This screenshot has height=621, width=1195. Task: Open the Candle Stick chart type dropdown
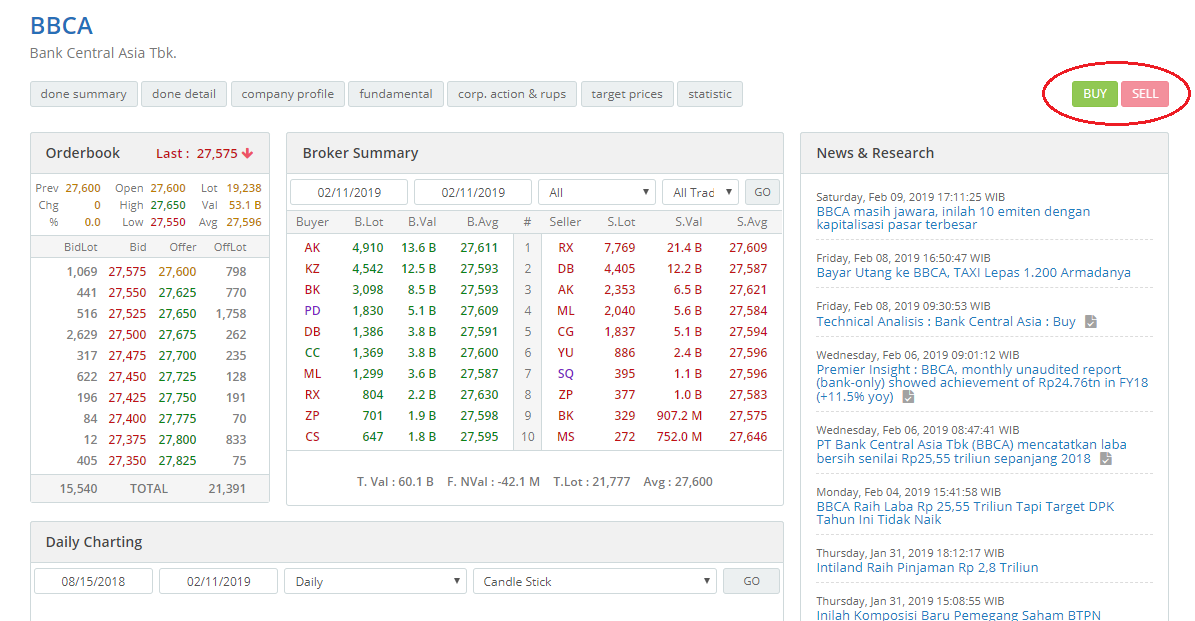594,581
